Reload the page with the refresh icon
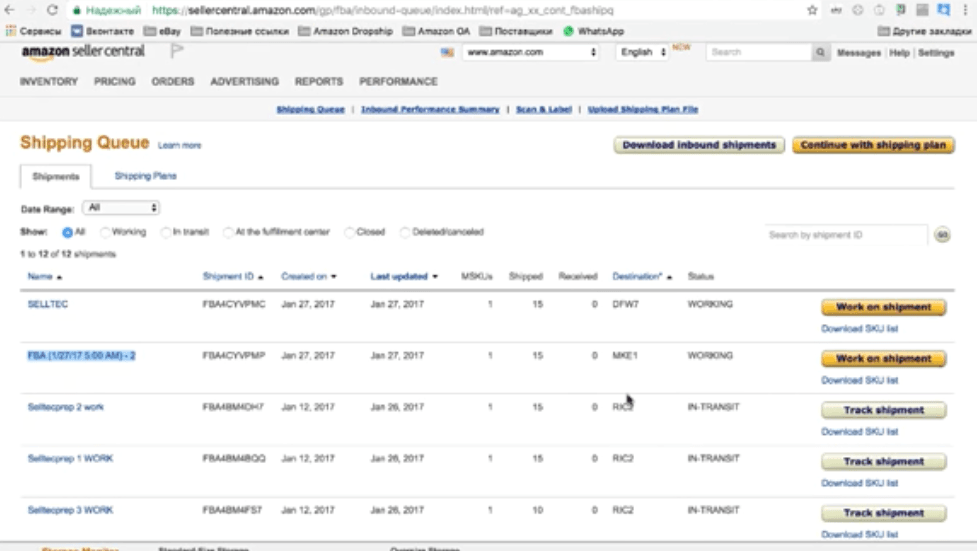977x551 pixels. tap(52, 10)
